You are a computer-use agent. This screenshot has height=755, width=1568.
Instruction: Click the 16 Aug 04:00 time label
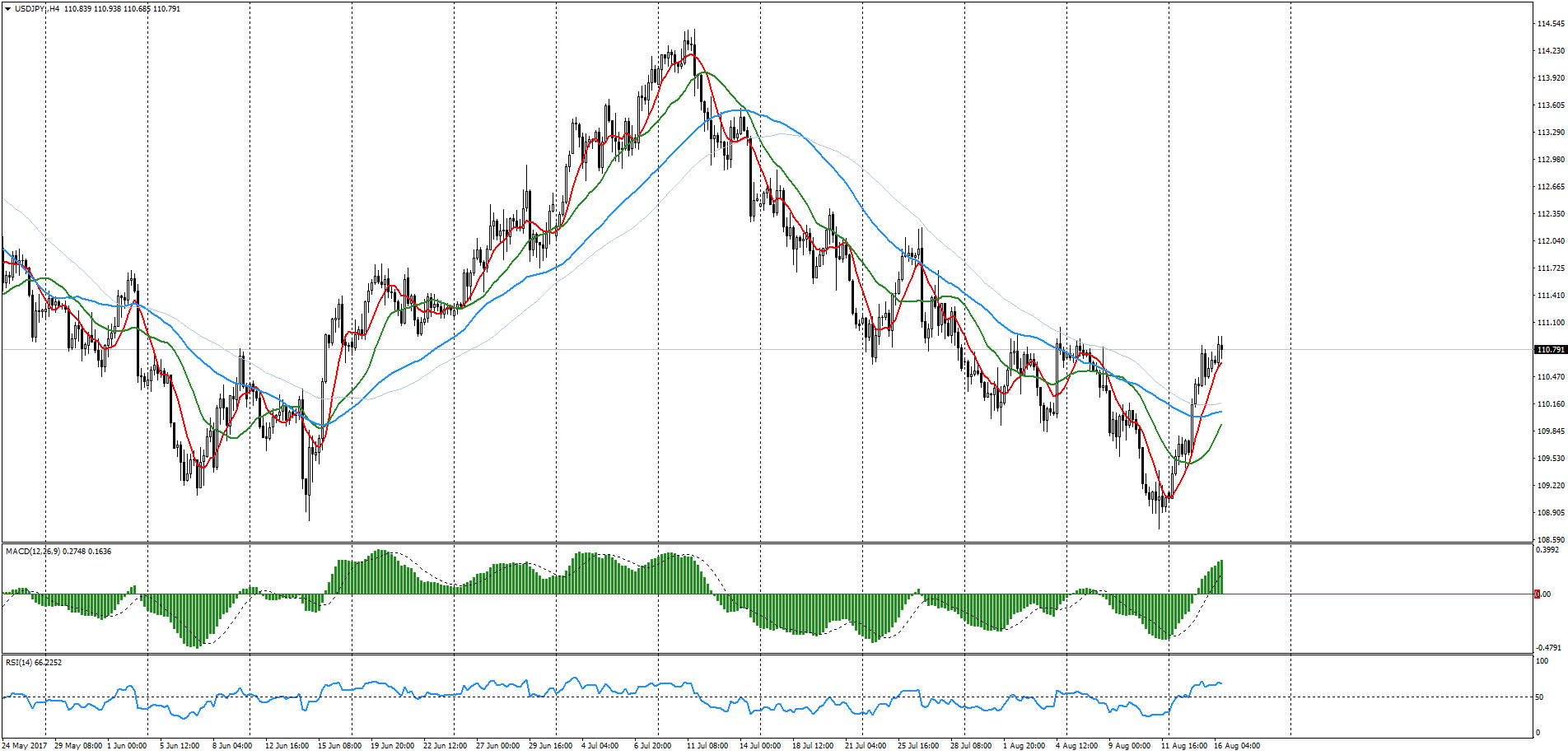tap(1237, 746)
